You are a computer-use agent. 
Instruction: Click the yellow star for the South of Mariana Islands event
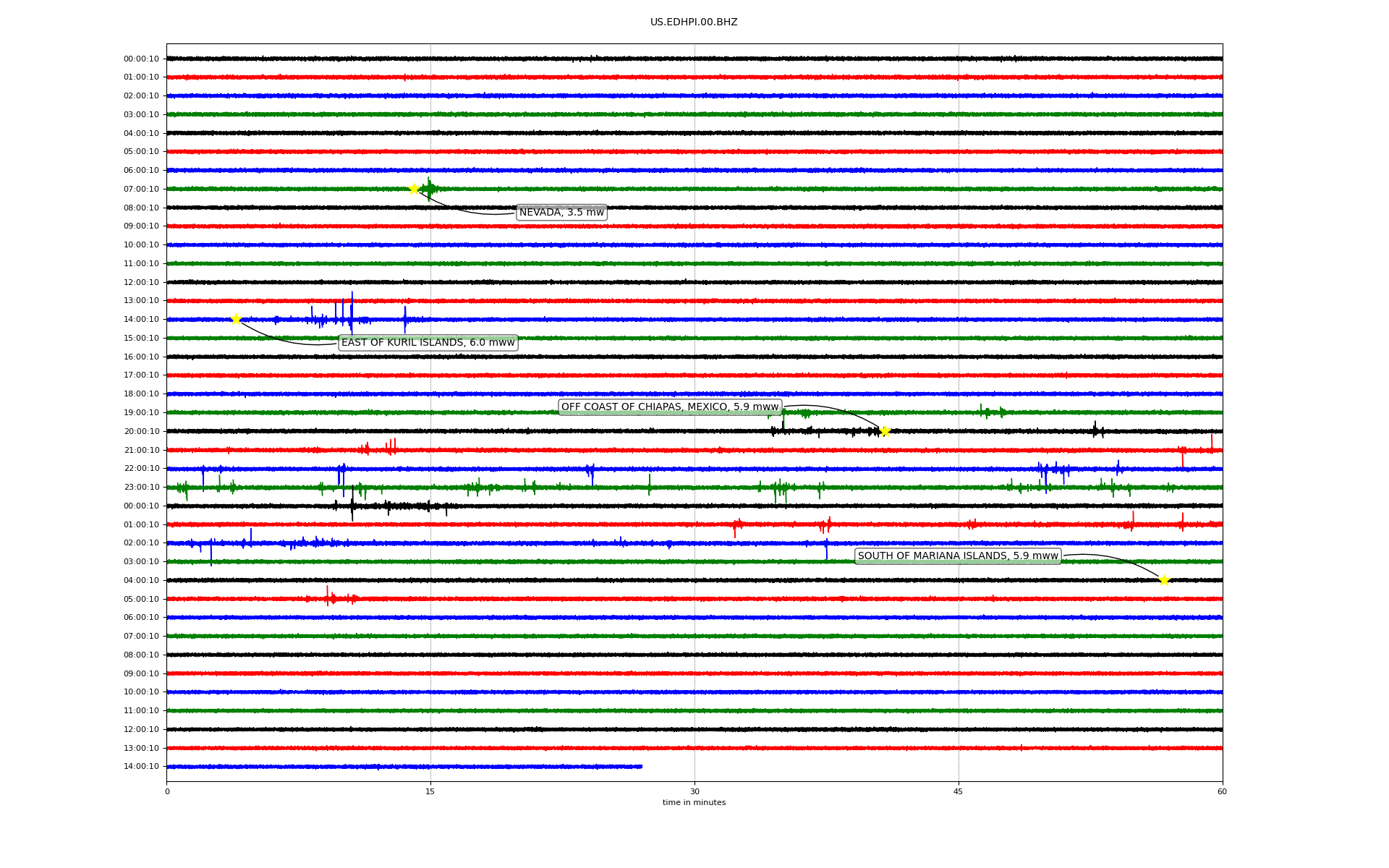pos(1164,580)
